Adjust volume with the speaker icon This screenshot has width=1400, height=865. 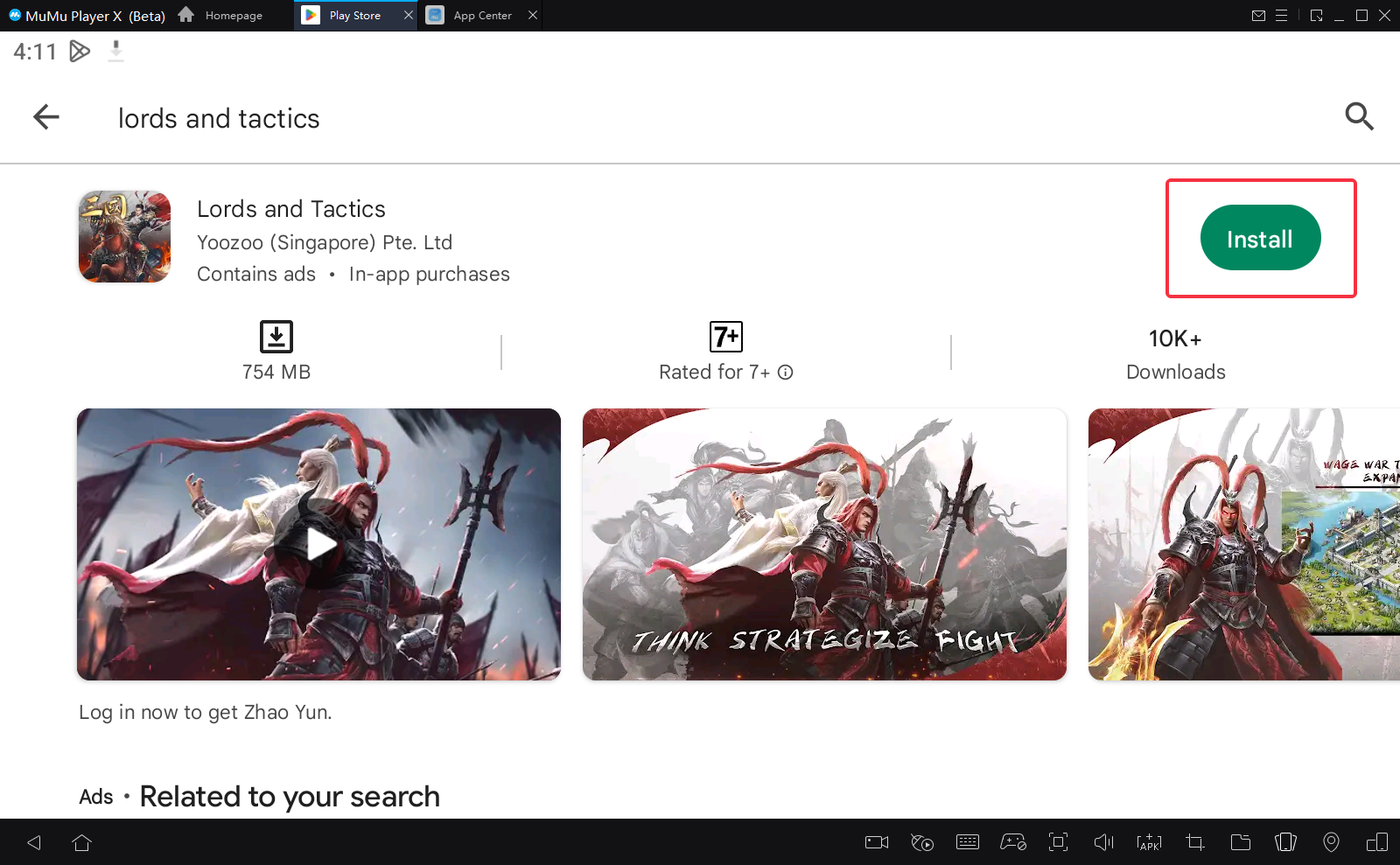tap(1103, 842)
